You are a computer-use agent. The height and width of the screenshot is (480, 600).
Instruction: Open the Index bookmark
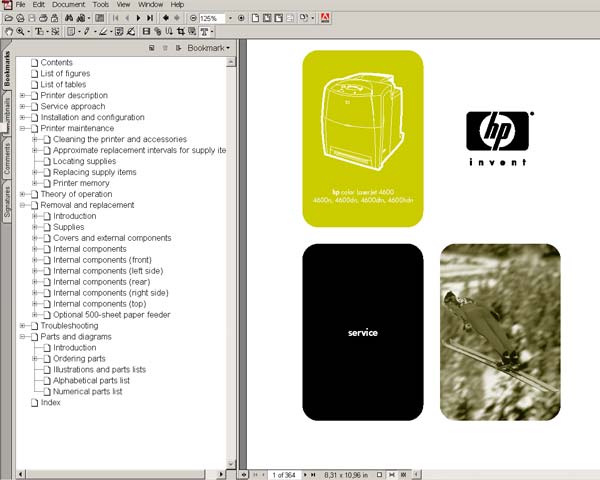point(51,403)
